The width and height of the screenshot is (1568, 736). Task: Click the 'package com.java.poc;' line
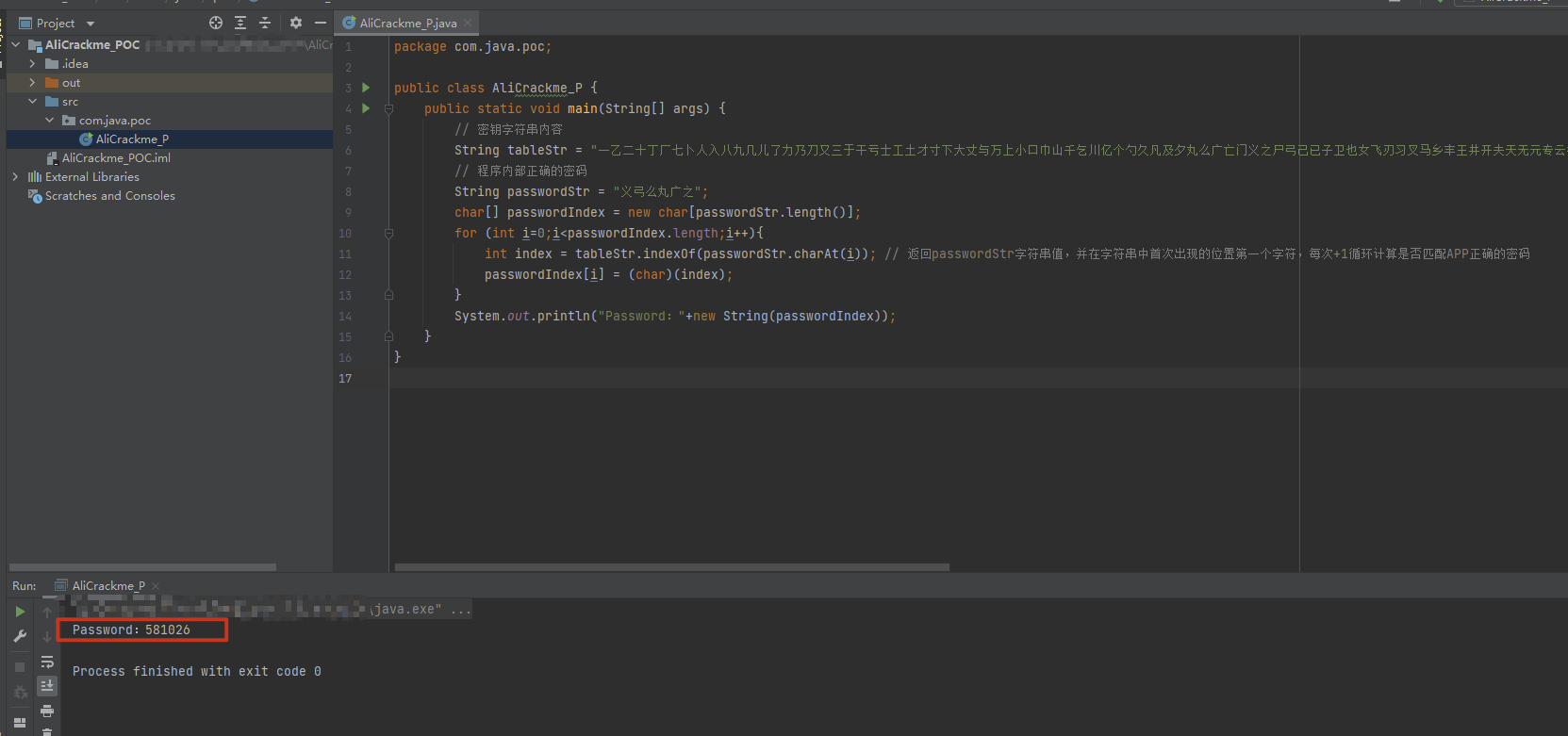point(472,46)
